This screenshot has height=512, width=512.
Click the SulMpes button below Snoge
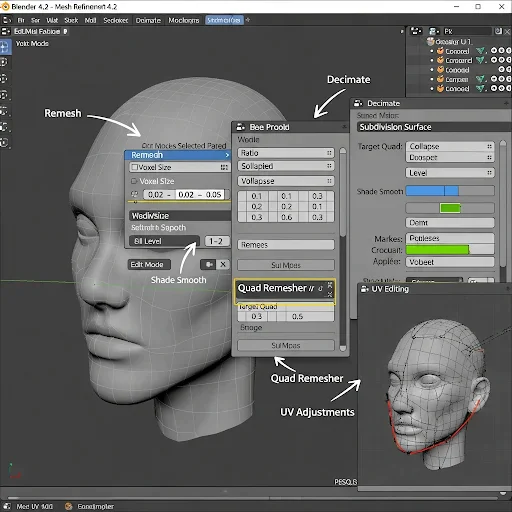point(286,345)
